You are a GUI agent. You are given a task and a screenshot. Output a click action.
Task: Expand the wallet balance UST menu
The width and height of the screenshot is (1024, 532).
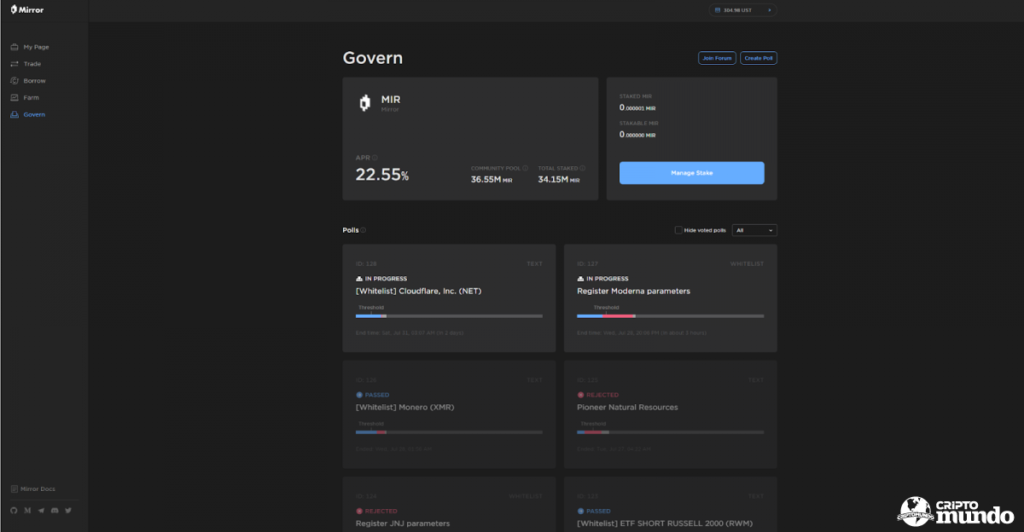[743, 10]
